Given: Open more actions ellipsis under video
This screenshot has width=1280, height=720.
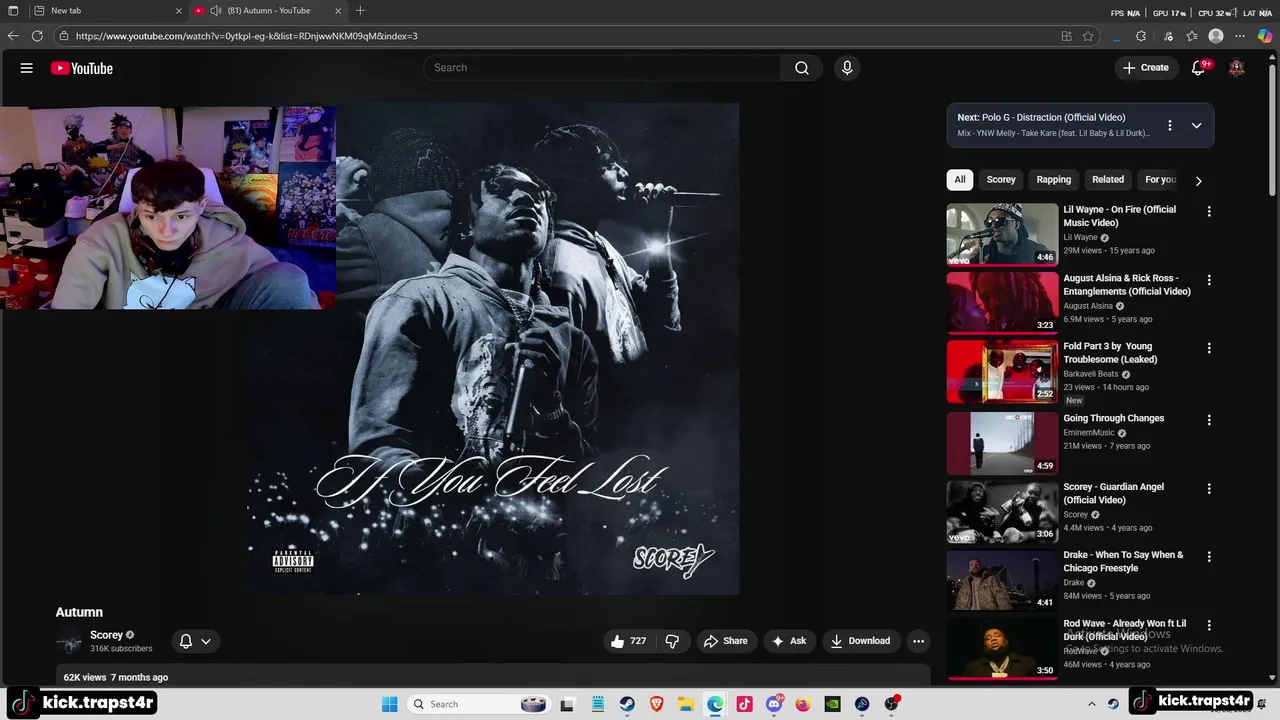Looking at the screenshot, I should 918,641.
